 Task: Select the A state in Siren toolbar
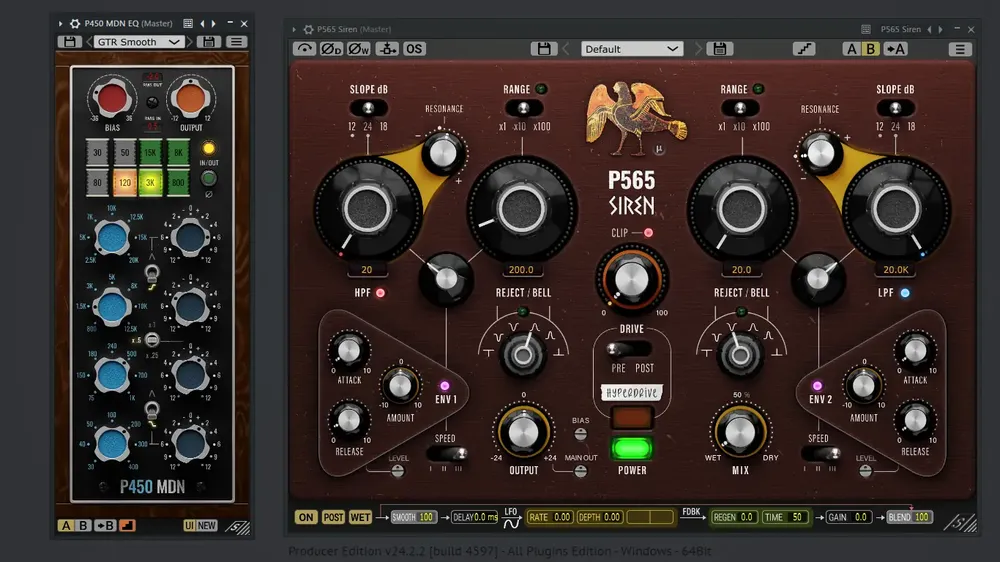pyautogui.click(x=852, y=49)
